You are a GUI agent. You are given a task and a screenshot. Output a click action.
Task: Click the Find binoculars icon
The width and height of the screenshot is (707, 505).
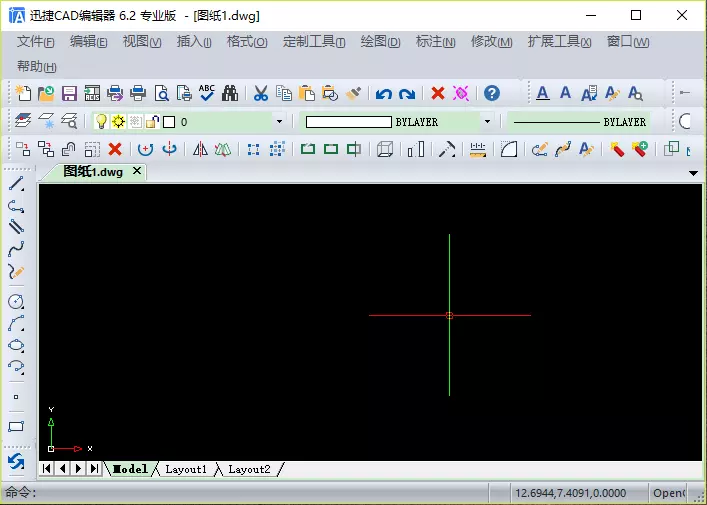pyautogui.click(x=230, y=93)
